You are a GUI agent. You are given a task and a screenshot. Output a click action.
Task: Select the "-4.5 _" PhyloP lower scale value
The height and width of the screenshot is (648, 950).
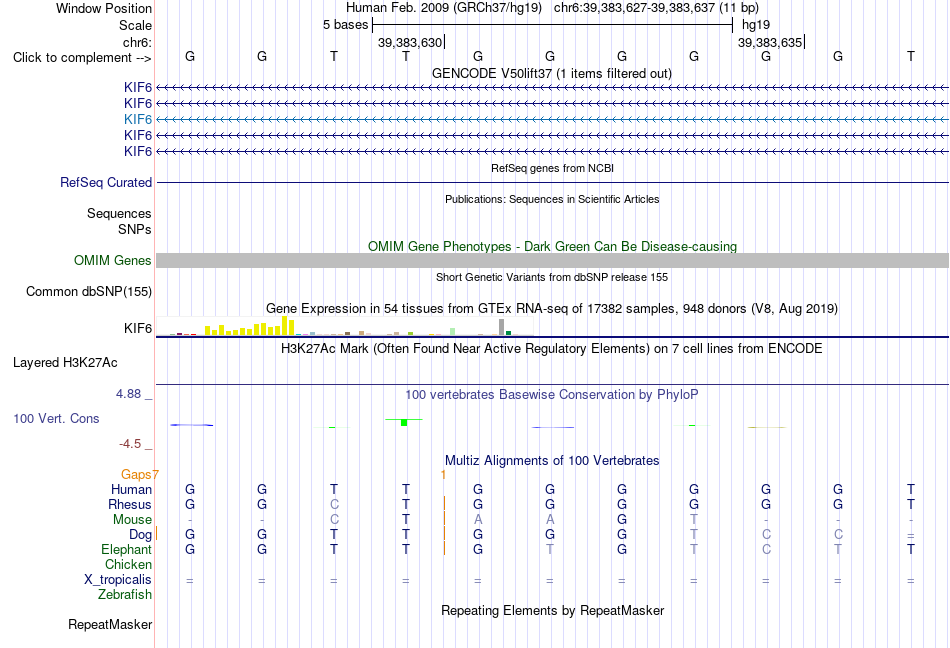pos(136,444)
